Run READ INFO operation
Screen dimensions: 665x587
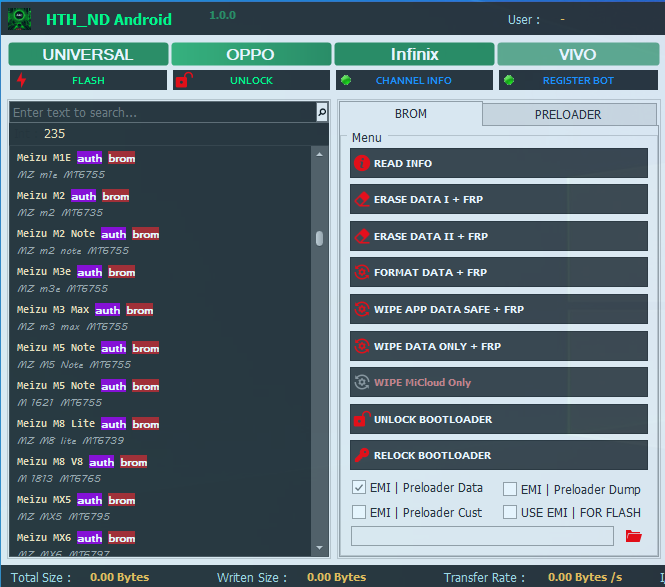[499, 163]
